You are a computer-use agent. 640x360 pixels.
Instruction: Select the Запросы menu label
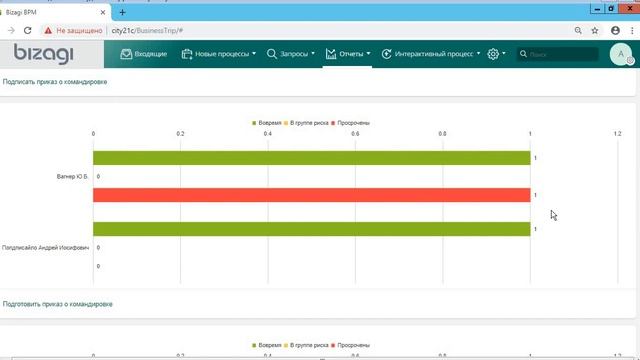(294, 54)
